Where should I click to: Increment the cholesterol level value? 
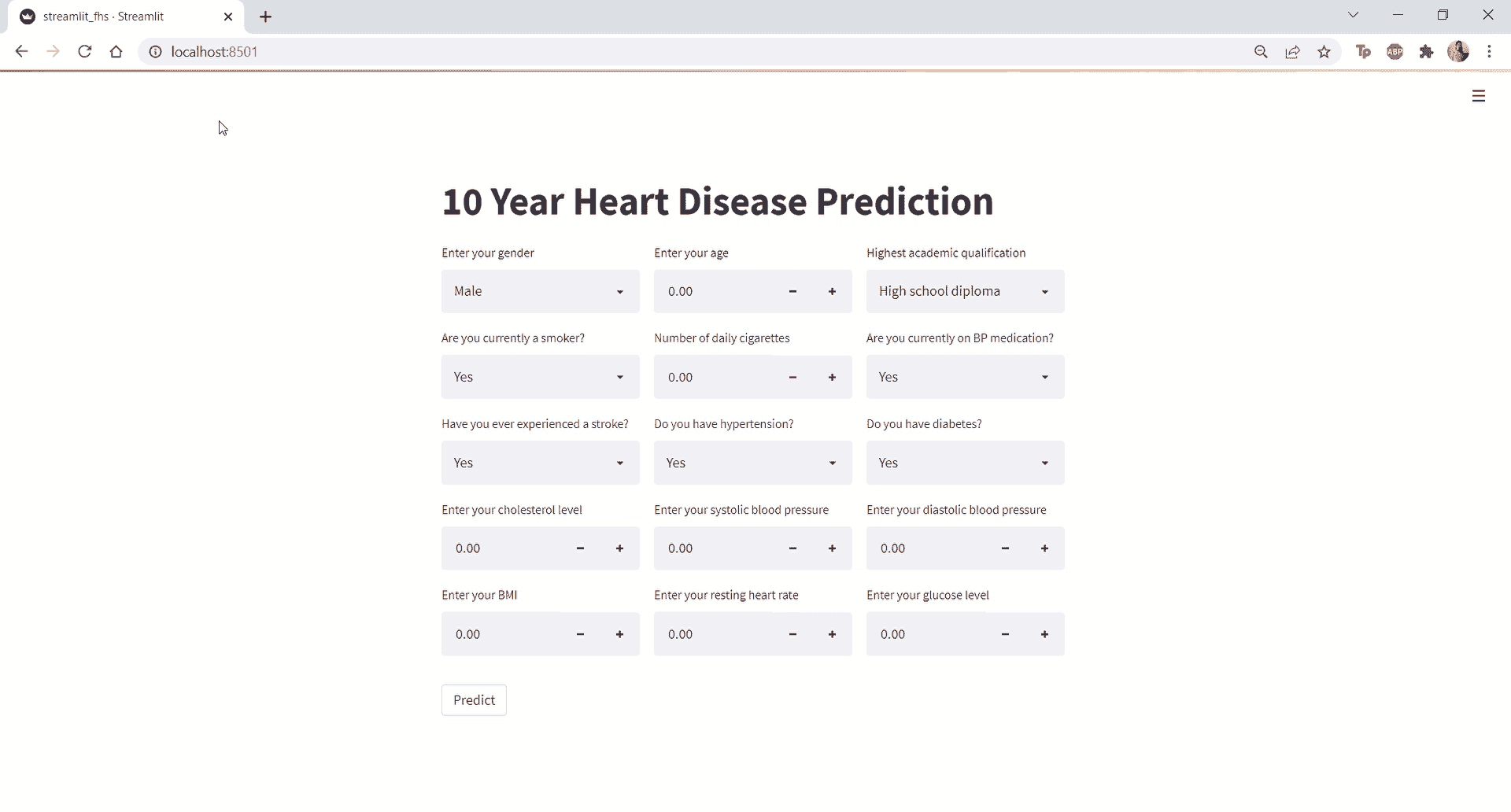(x=619, y=548)
